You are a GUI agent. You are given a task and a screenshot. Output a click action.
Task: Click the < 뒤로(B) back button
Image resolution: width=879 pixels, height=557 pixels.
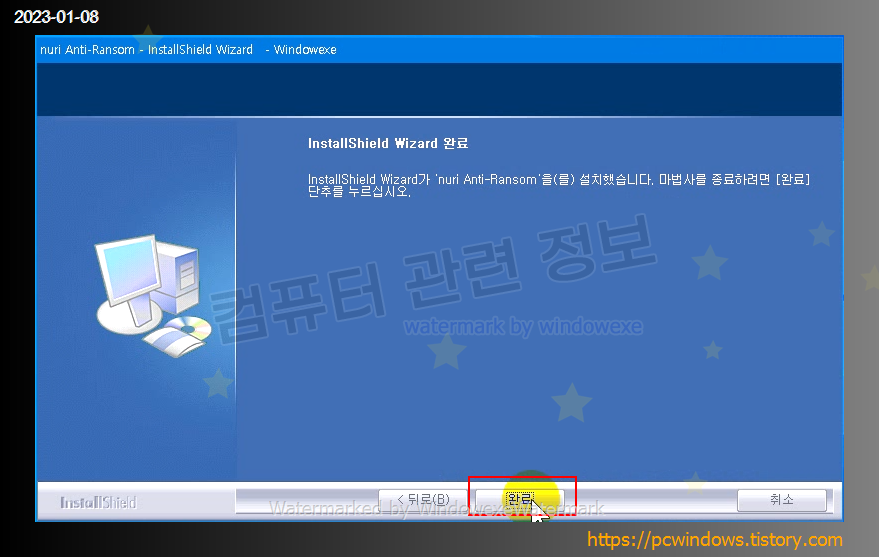click(x=423, y=500)
